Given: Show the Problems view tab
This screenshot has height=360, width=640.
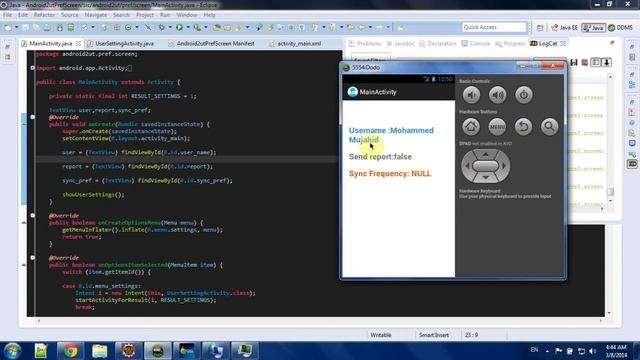Looking at the screenshot, I should (x=365, y=43).
